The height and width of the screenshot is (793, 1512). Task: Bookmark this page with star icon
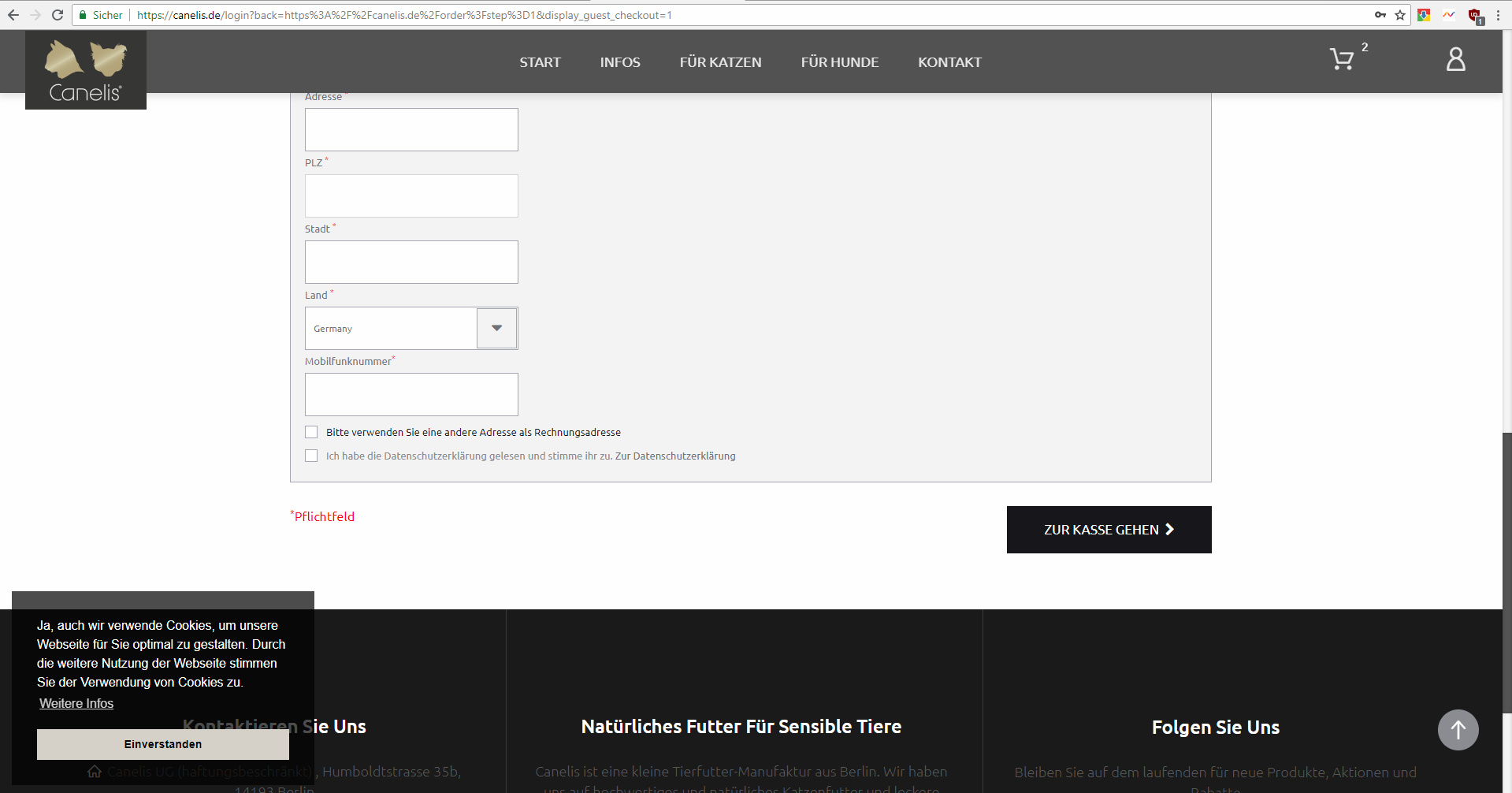click(1400, 15)
